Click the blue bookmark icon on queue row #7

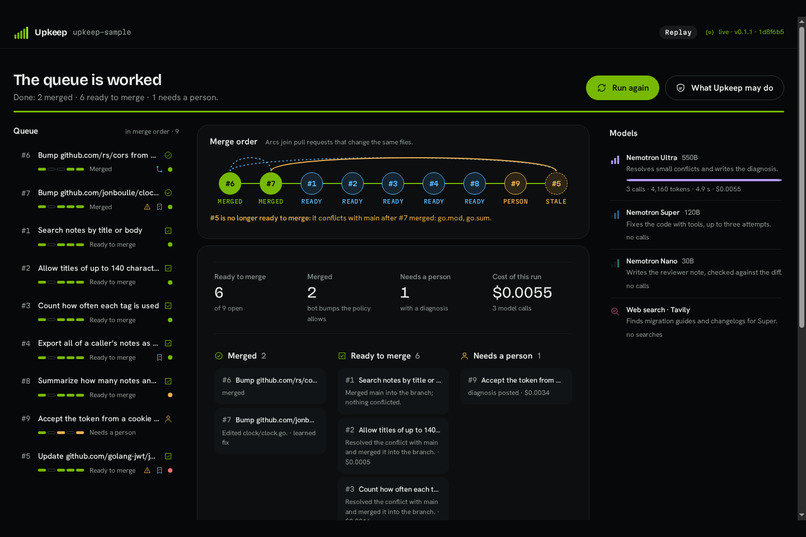159,207
